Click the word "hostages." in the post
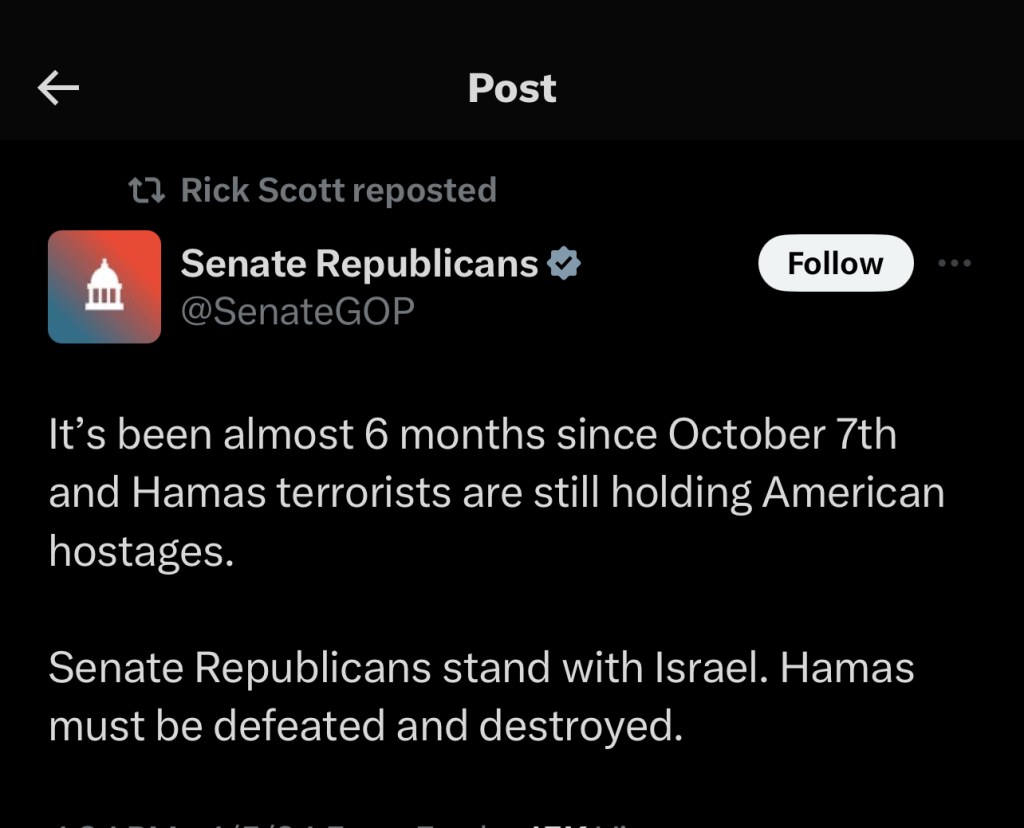Screen dimensions: 1024x828 tap(141, 551)
